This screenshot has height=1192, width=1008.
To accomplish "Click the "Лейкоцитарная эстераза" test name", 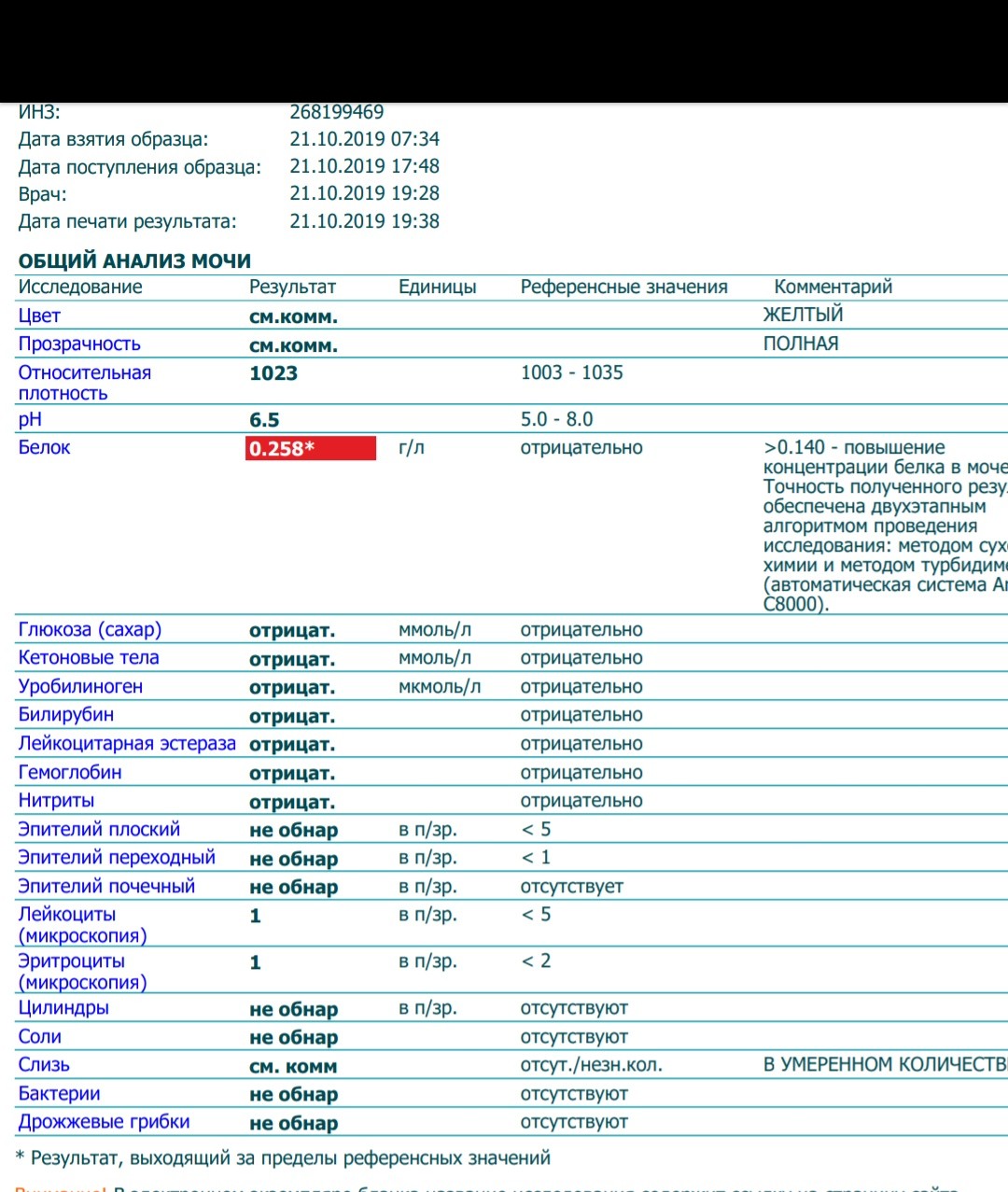I will (x=127, y=743).
